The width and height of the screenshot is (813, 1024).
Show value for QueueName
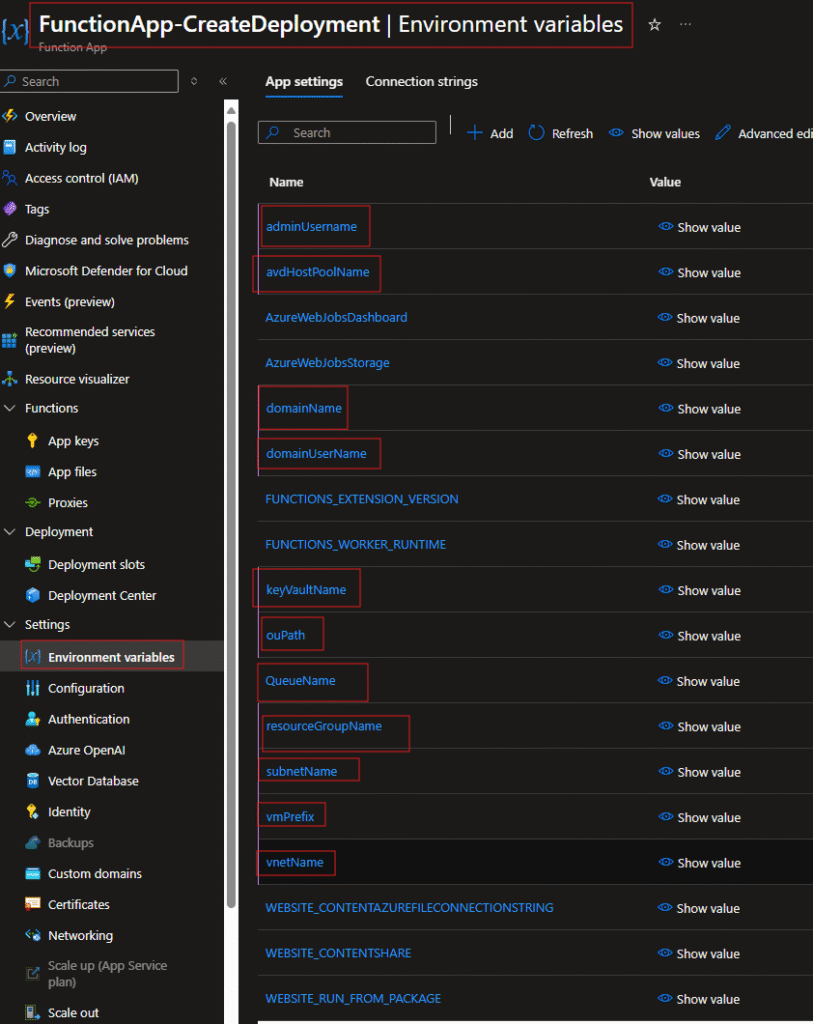point(699,681)
